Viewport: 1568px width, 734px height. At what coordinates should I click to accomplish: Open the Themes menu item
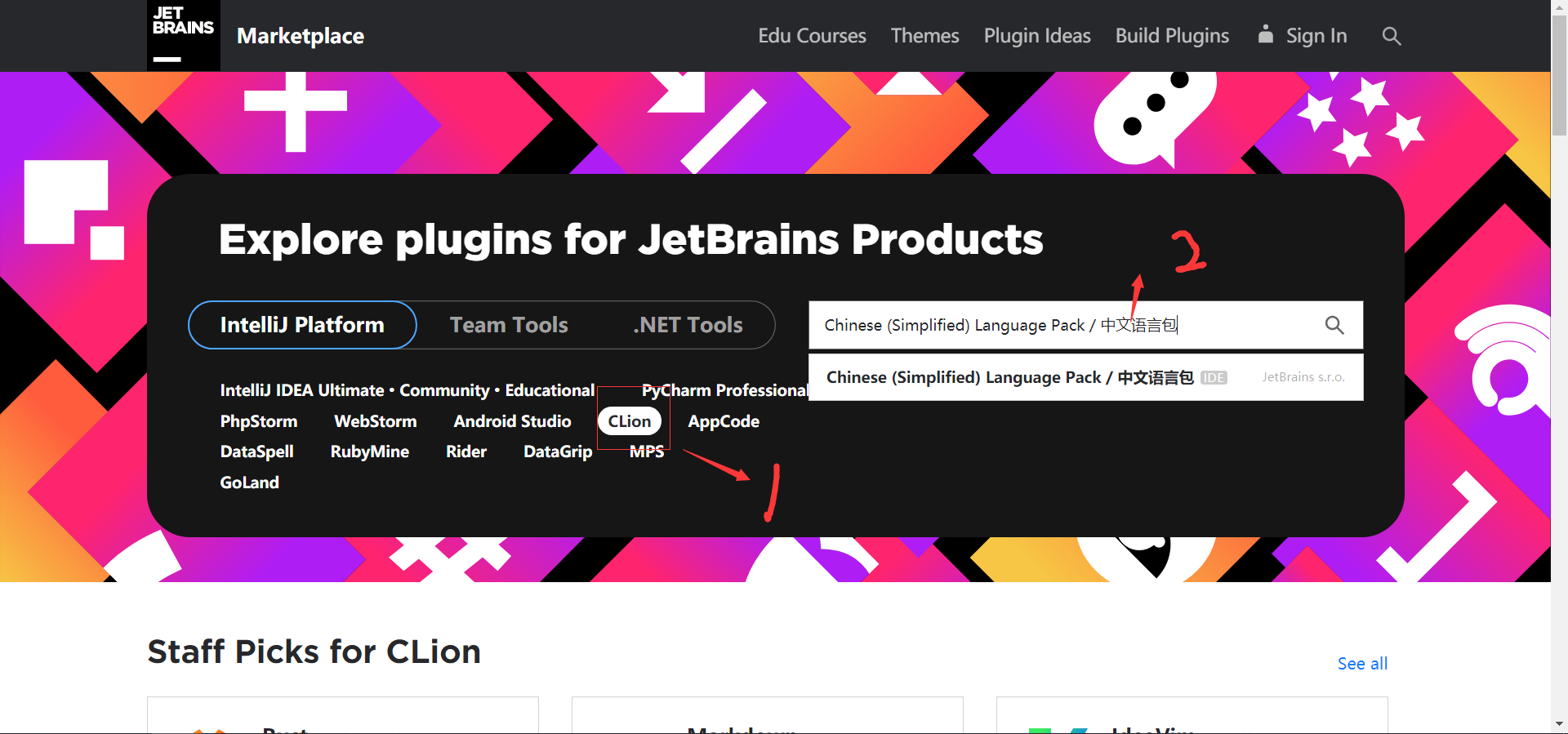924,36
